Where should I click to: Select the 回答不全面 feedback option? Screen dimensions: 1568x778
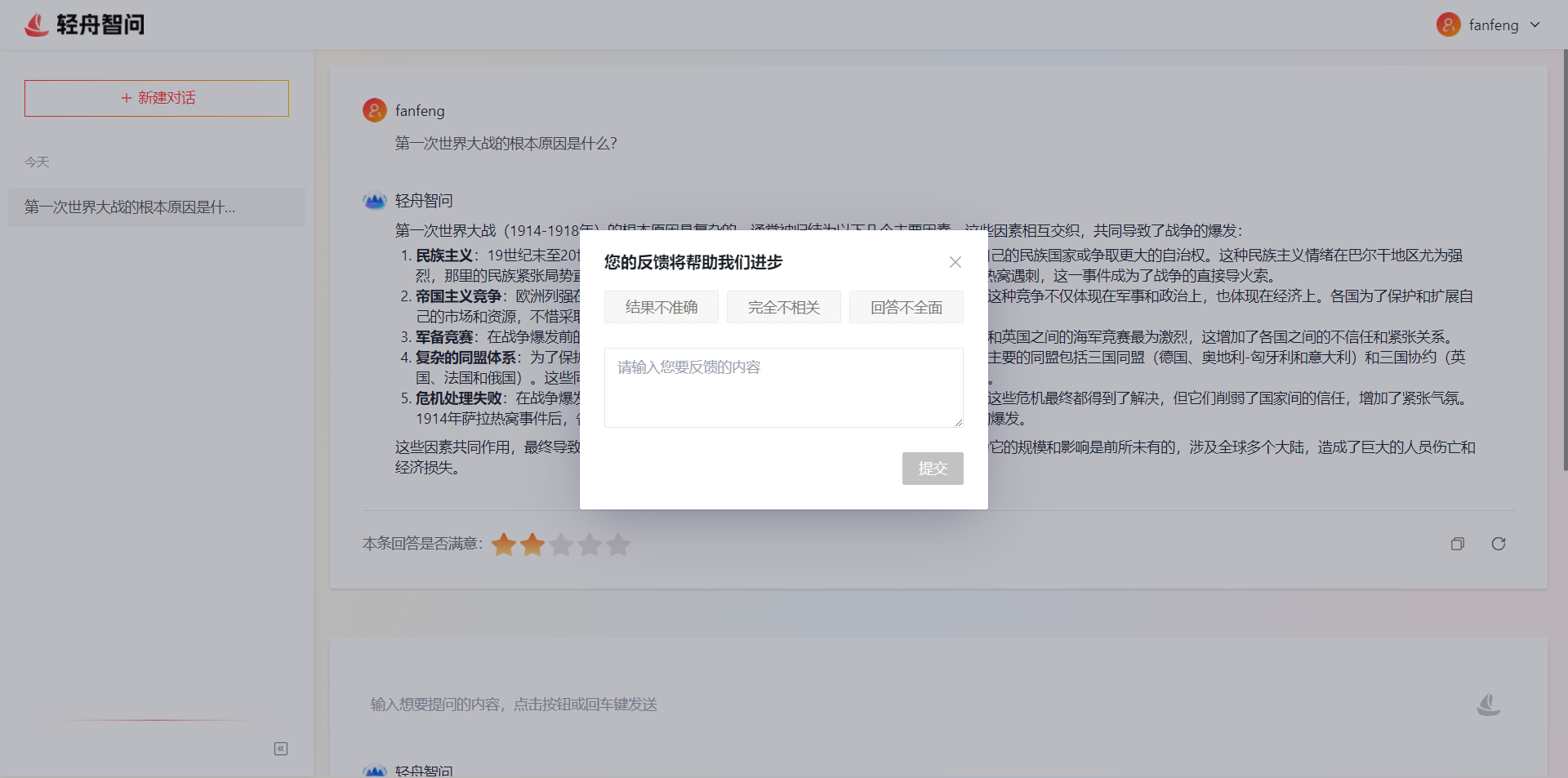click(906, 307)
